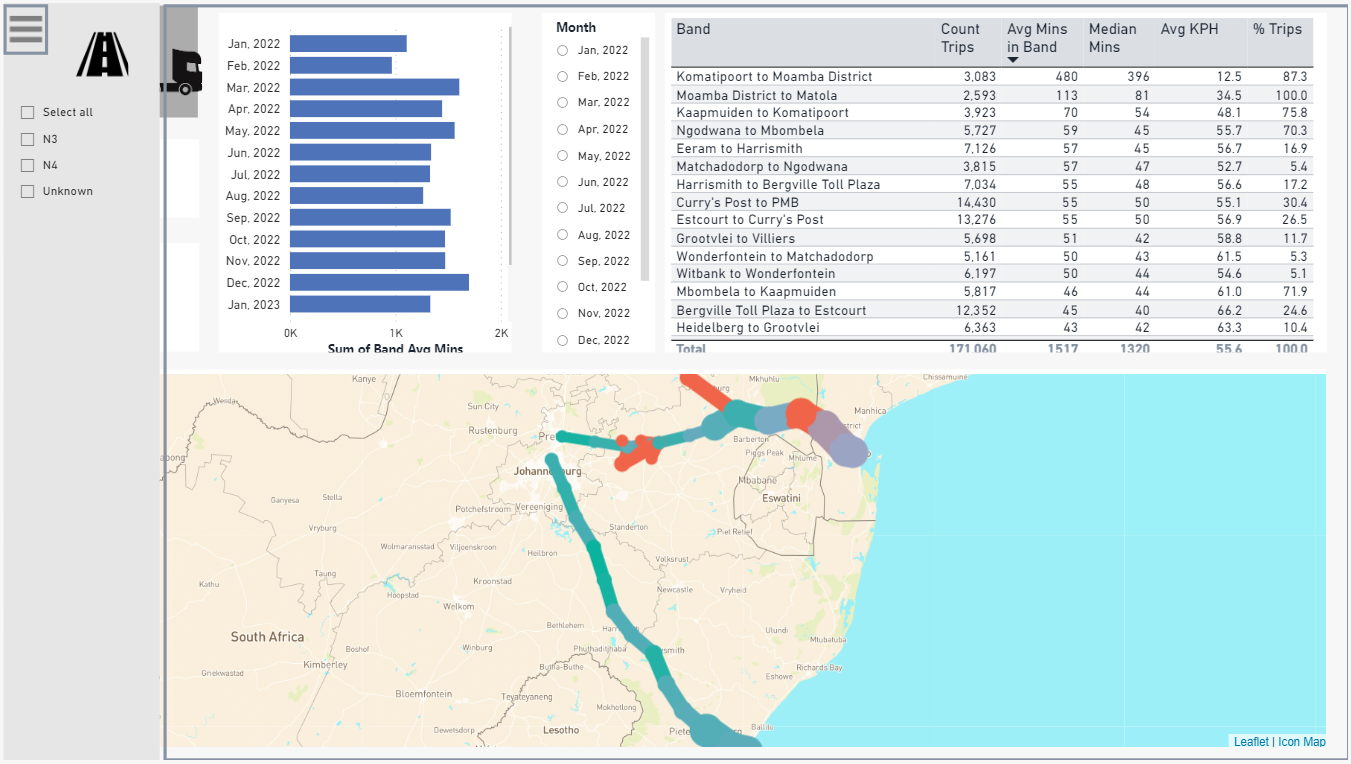The height and width of the screenshot is (764, 1351).
Task: Open the hamburger menu icon
Action: pyautogui.click(x=26, y=29)
